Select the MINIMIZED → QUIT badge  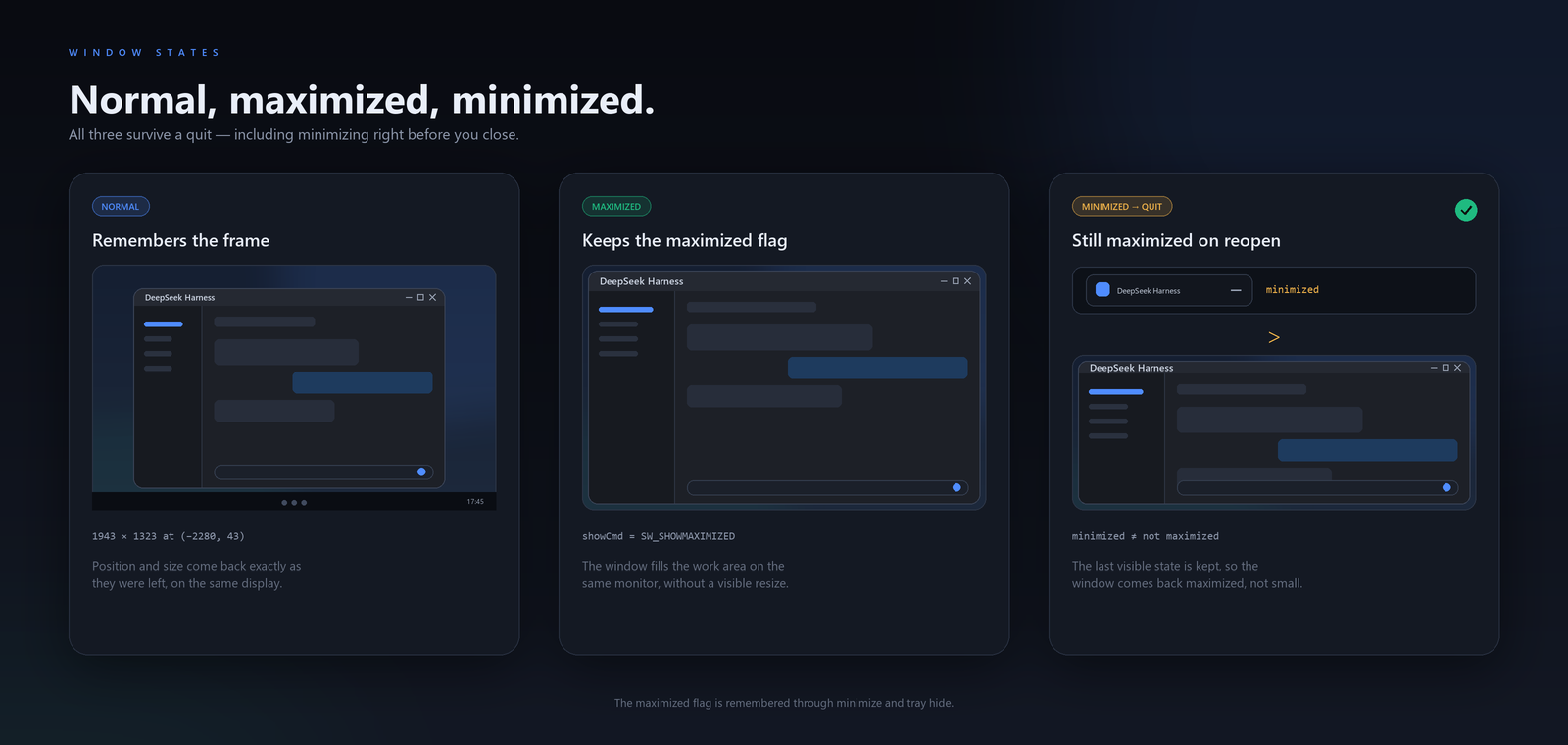[x=1122, y=207]
